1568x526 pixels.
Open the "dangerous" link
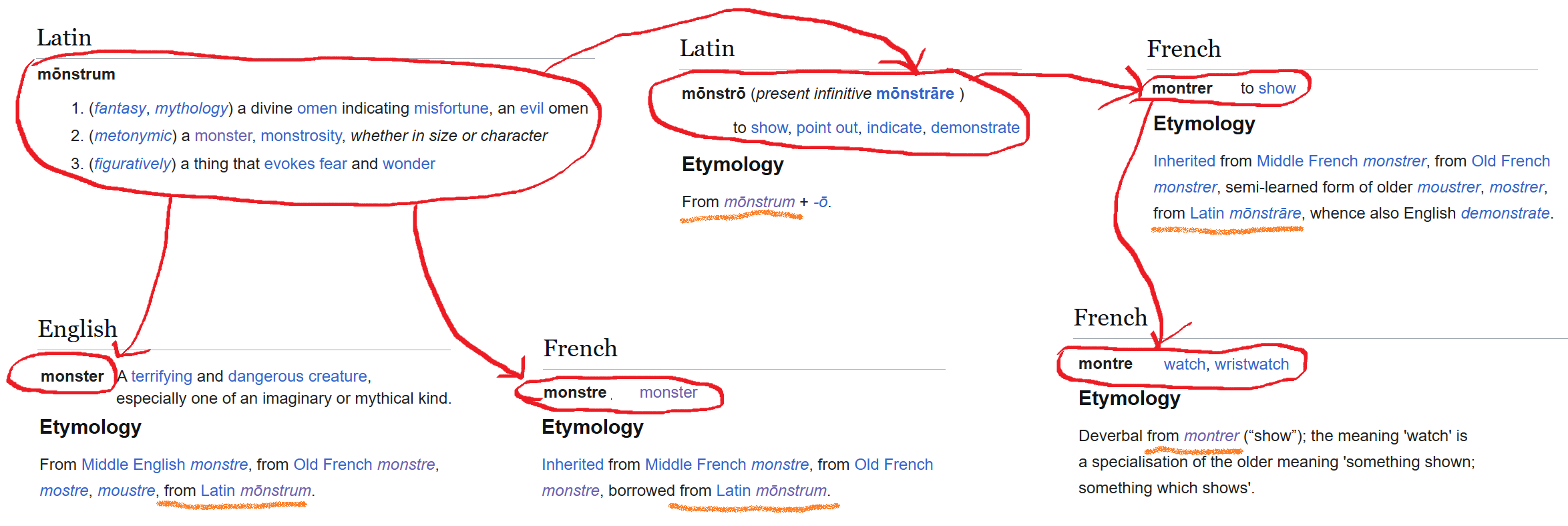coord(261,376)
